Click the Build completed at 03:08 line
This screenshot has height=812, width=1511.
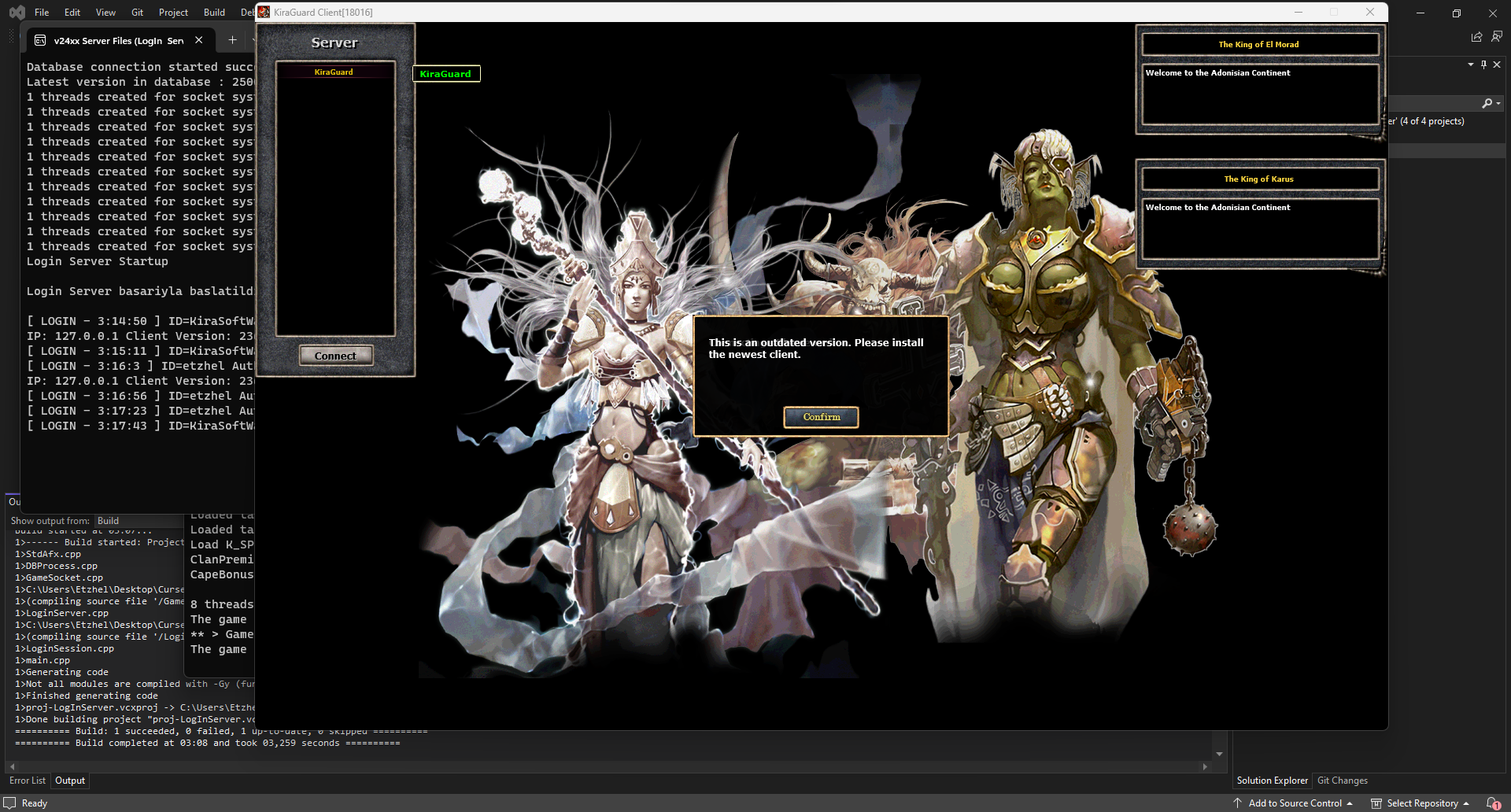pos(208,743)
